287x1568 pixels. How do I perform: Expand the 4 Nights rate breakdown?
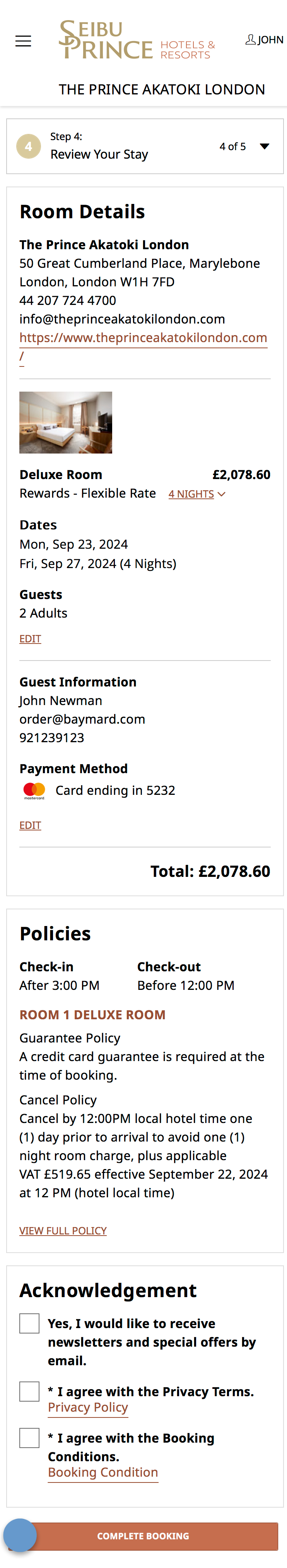[x=196, y=494]
